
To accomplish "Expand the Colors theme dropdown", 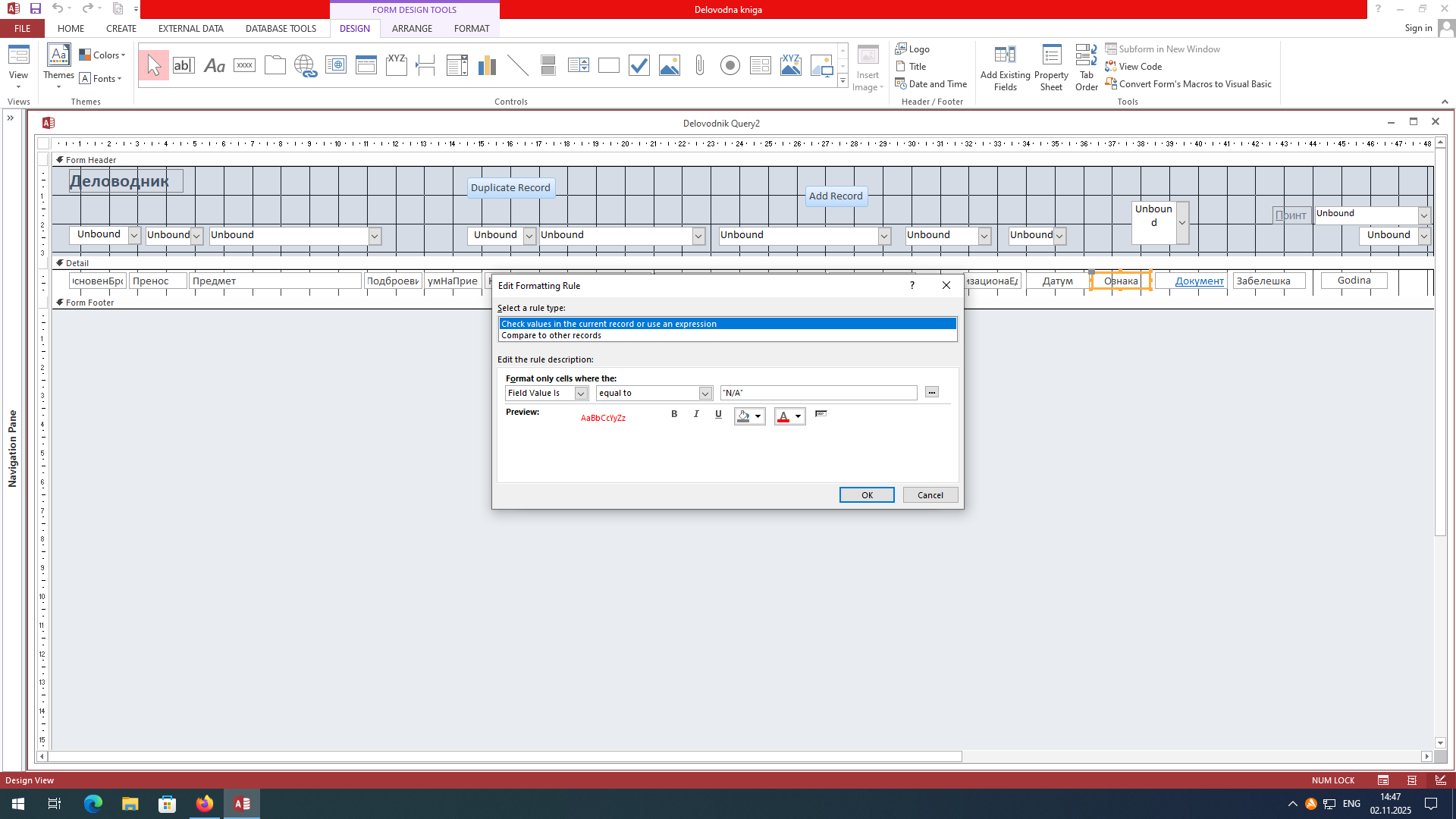I will tap(103, 55).
